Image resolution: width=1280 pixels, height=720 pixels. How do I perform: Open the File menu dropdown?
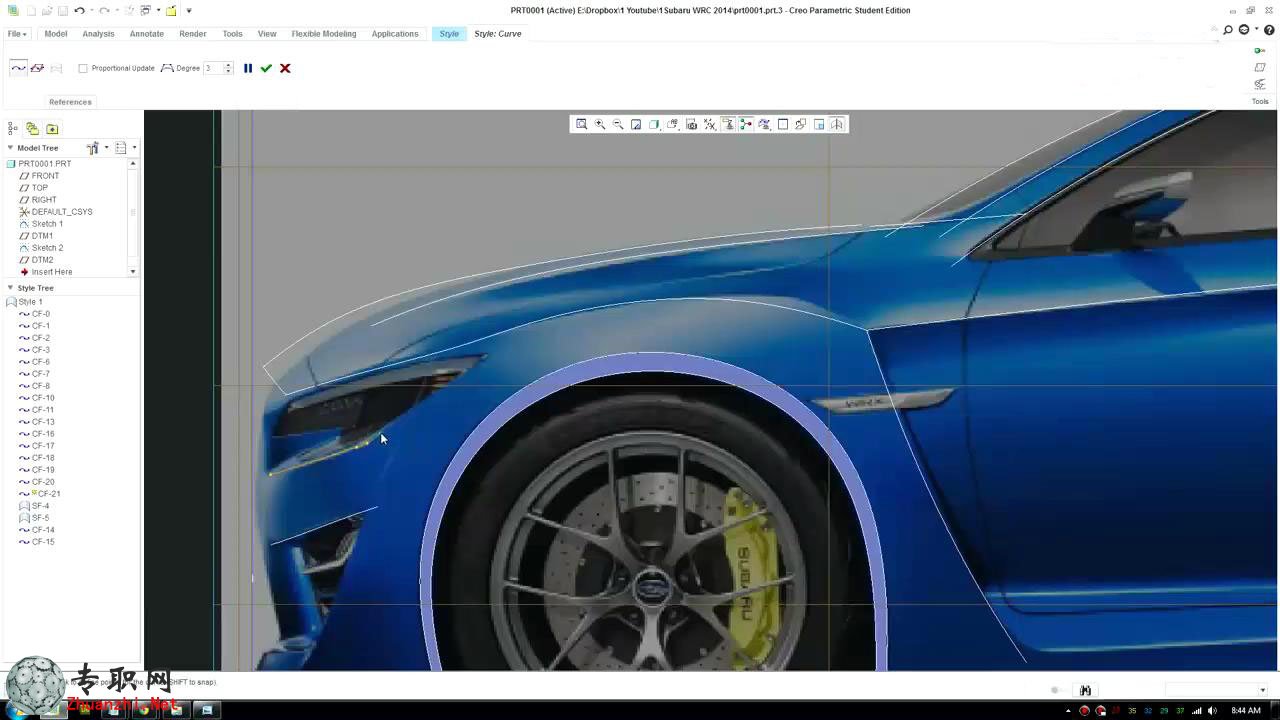[17, 34]
